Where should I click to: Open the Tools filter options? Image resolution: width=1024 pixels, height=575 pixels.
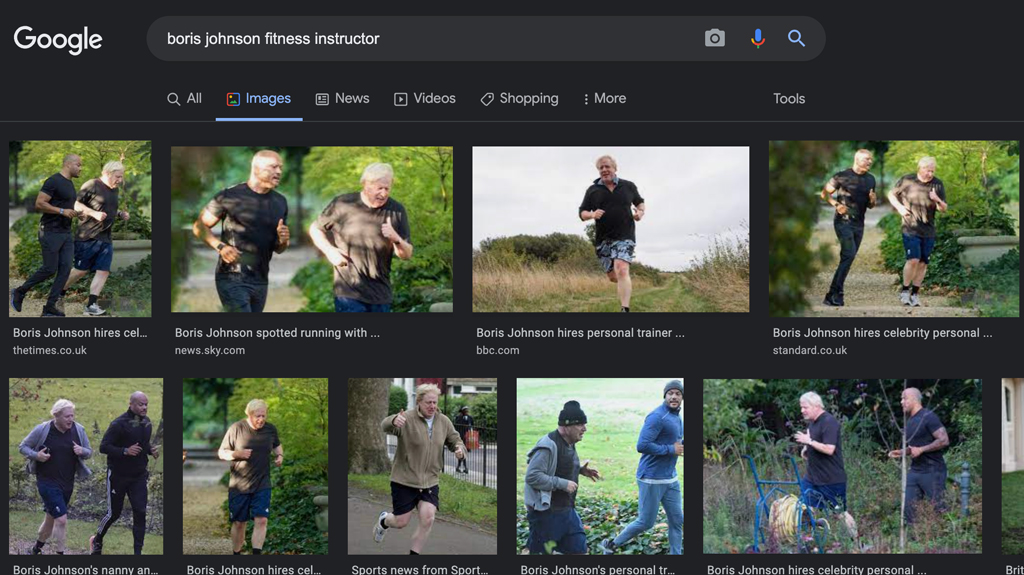point(788,98)
